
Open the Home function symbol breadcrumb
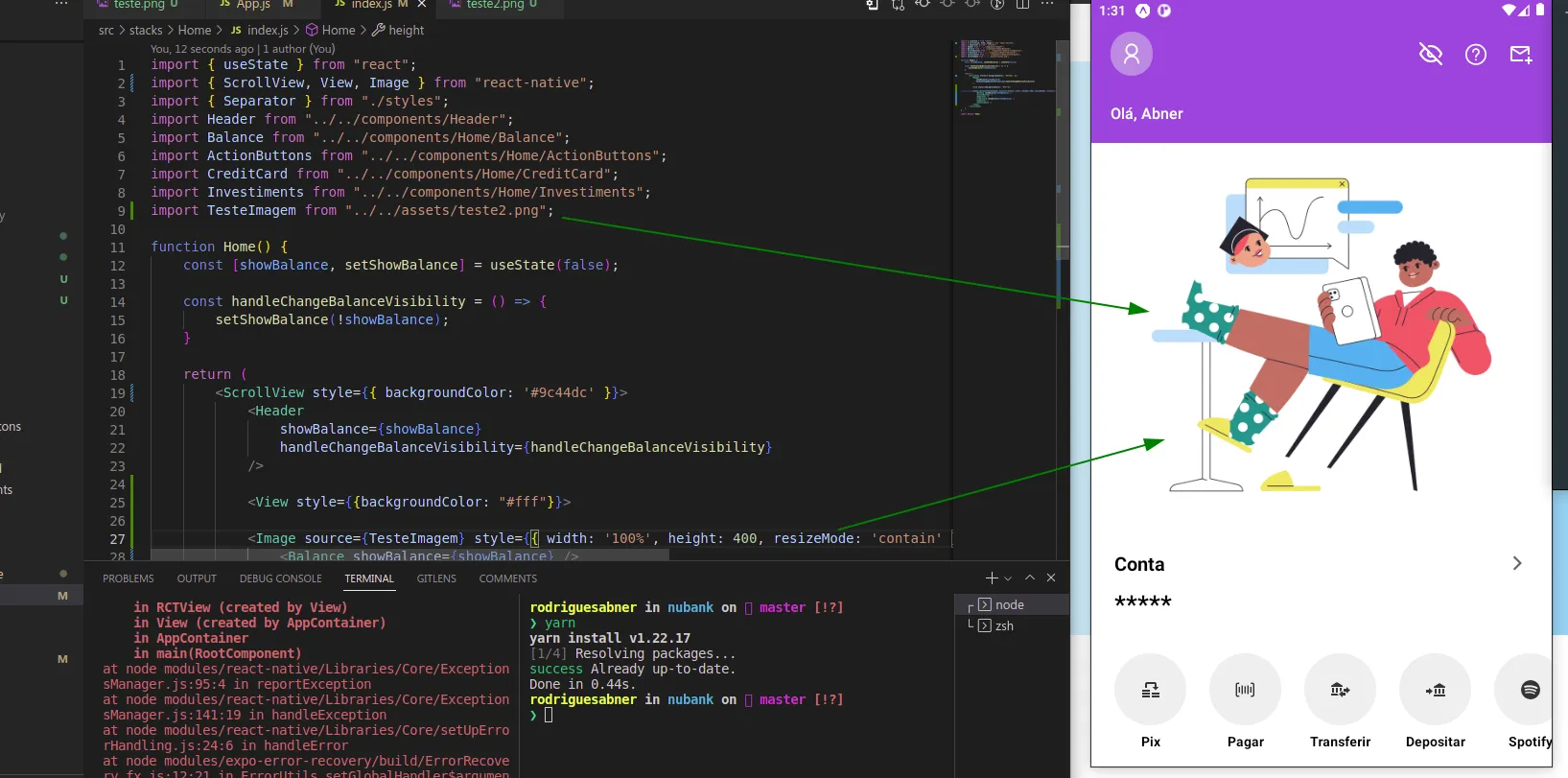pos(330,31)
